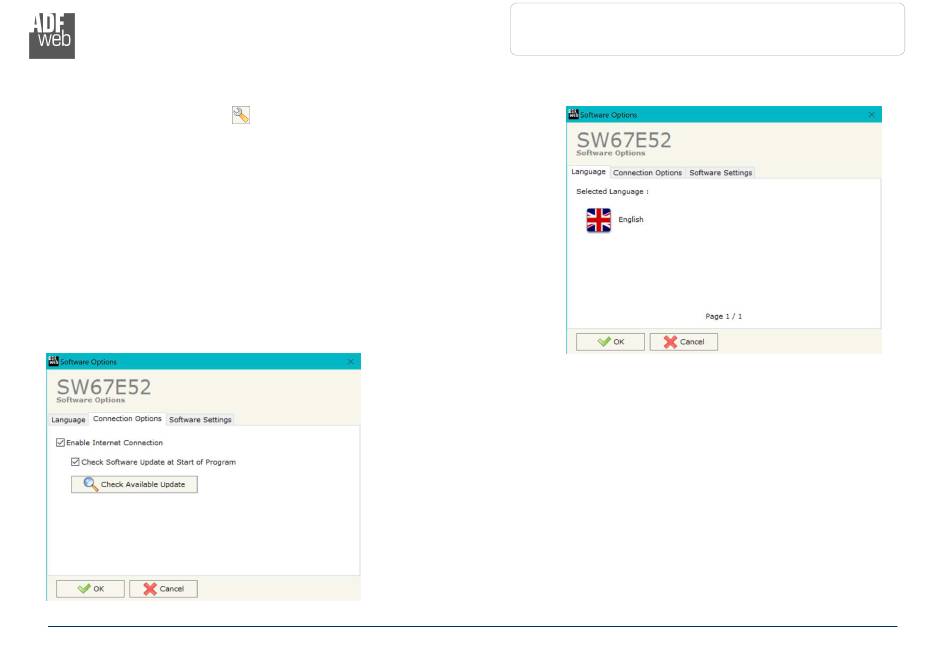Switch to Software Settings tab in upper window
The image size is (950, 659).
click(720, 173)
